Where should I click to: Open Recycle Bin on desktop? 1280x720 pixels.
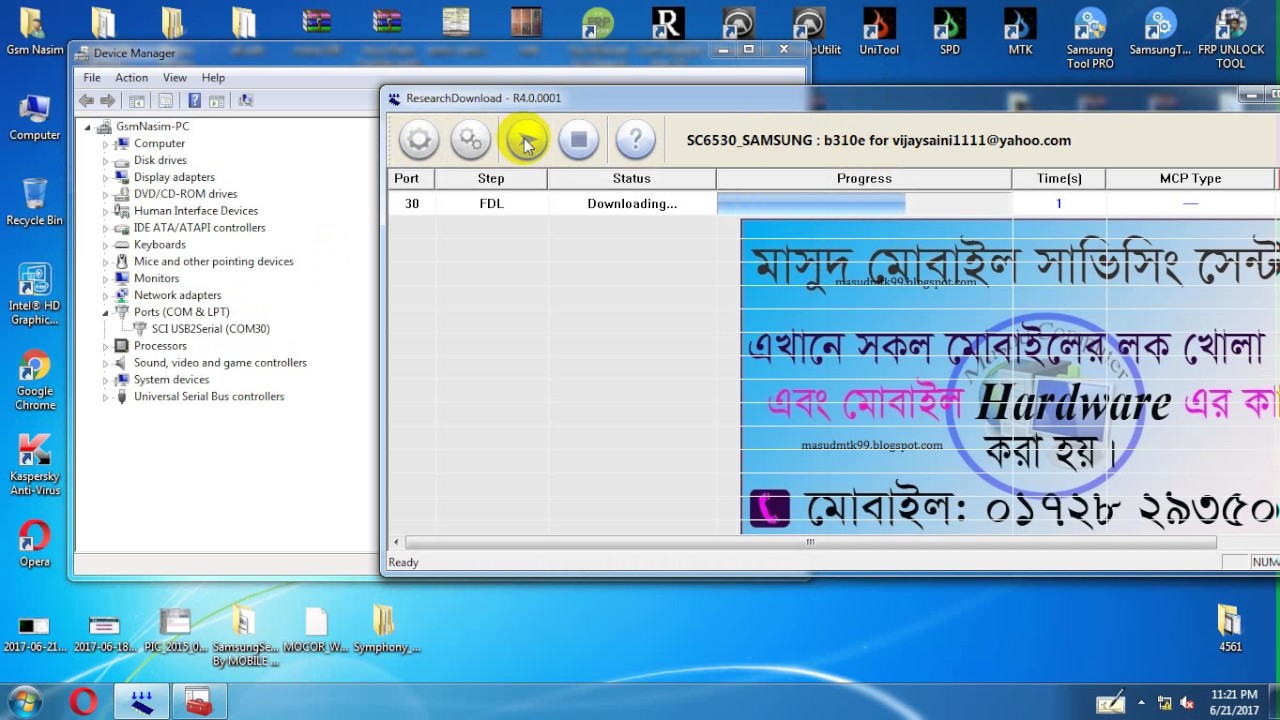tap(35, 203)
